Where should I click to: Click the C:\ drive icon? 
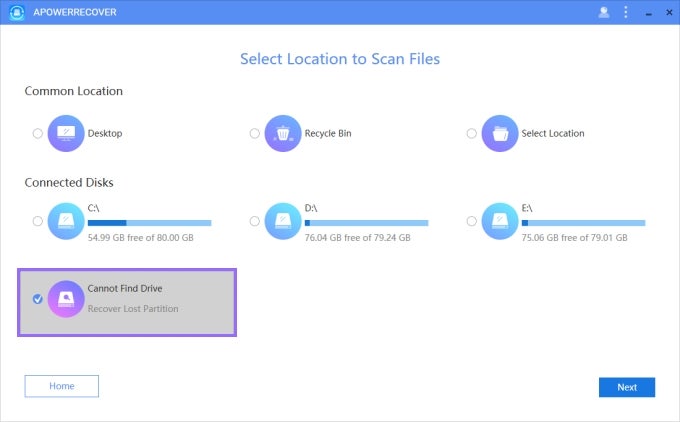[x=65, y=220]
